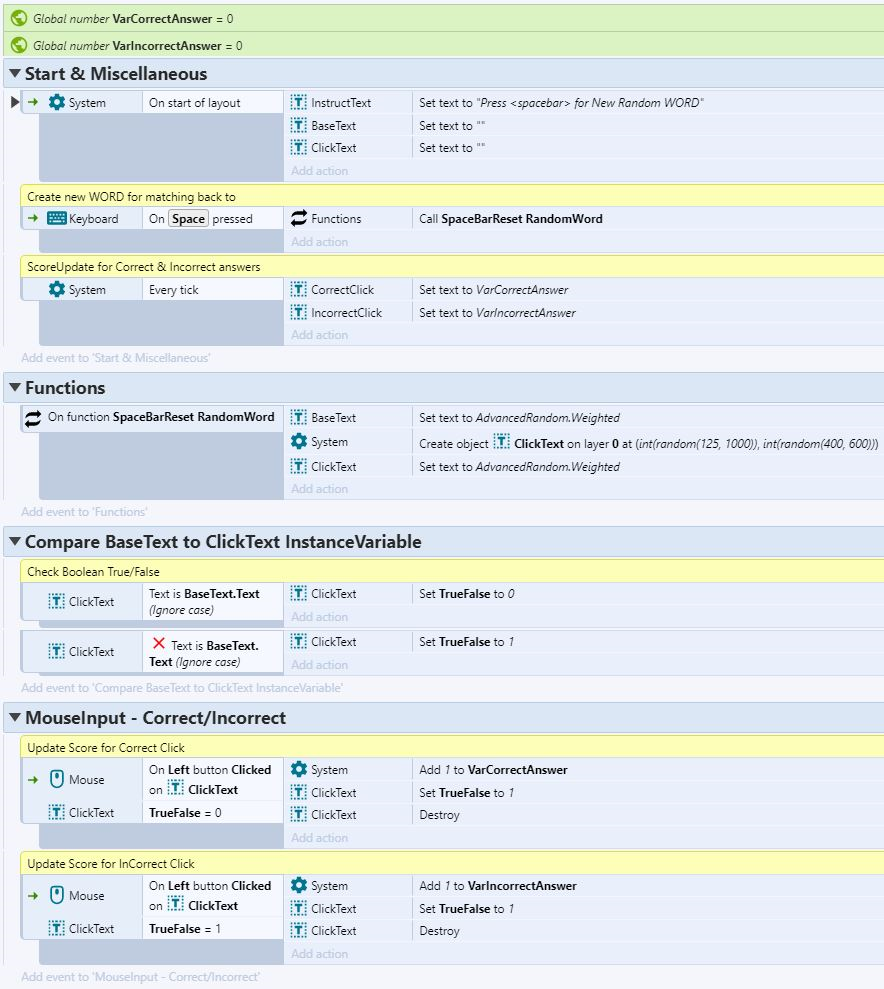Collapse the 'Start & Miscellaneous' group
Viewport: 884px width, 989px height.
(15, 73)
